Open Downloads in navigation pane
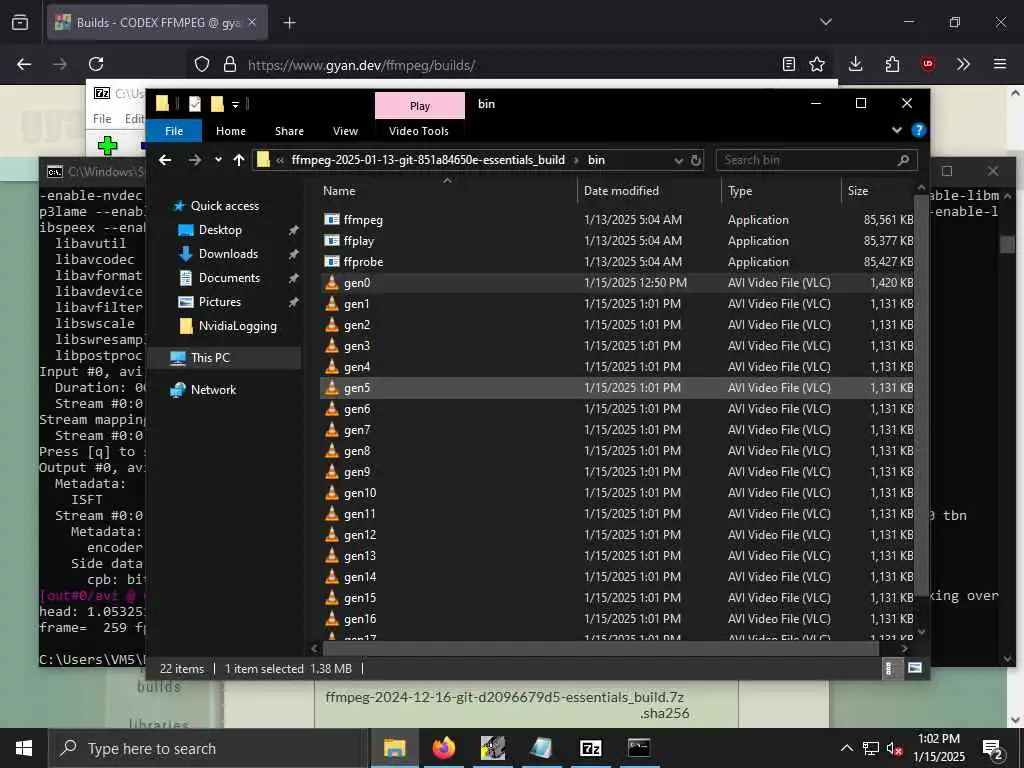 228,253
